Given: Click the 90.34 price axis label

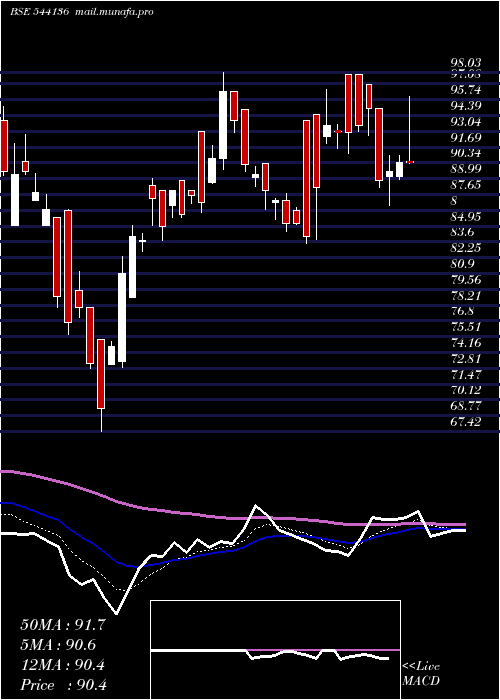Looking at the screenshot, I should coord(465,153).
